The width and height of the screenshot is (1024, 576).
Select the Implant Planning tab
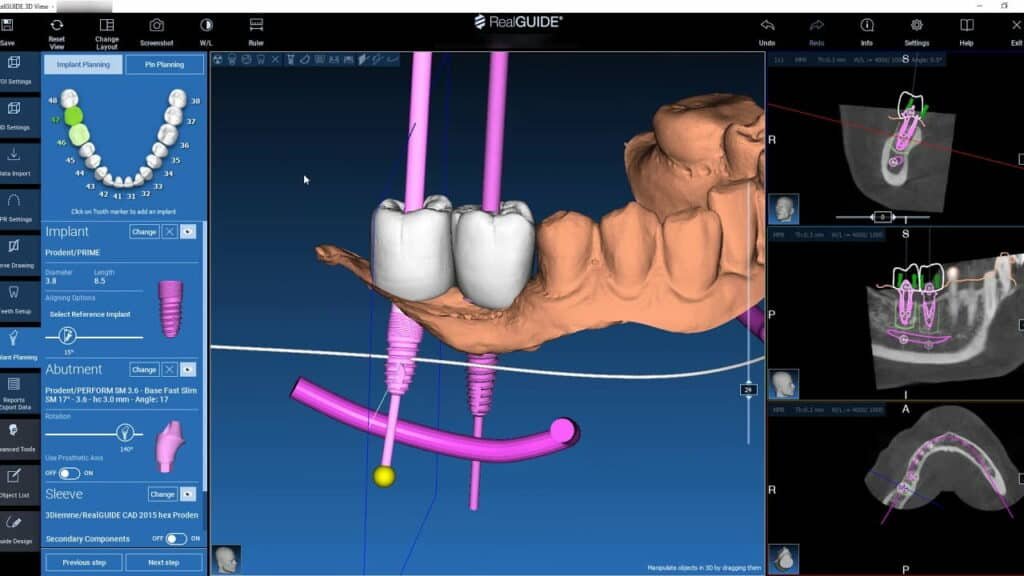pyautogui.click(x=84, y=64)
